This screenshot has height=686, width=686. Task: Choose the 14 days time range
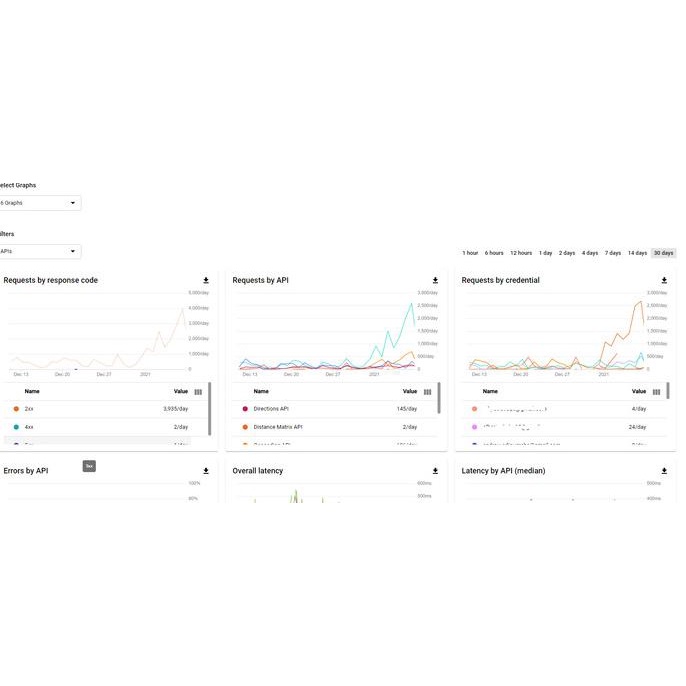[x=637, y=253]
